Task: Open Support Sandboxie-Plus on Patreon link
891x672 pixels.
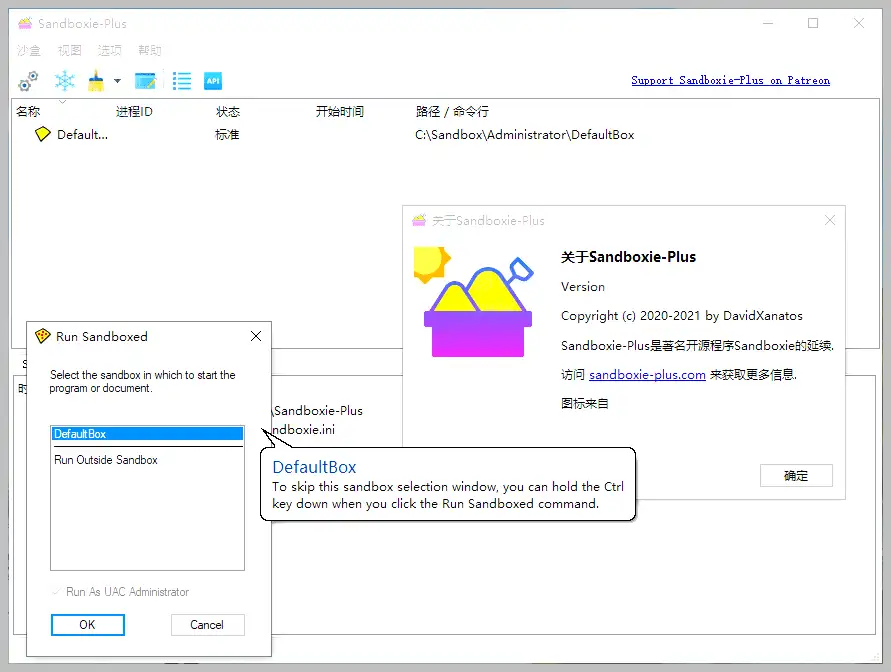Action: pyautogui.click(x=730, y=80)
